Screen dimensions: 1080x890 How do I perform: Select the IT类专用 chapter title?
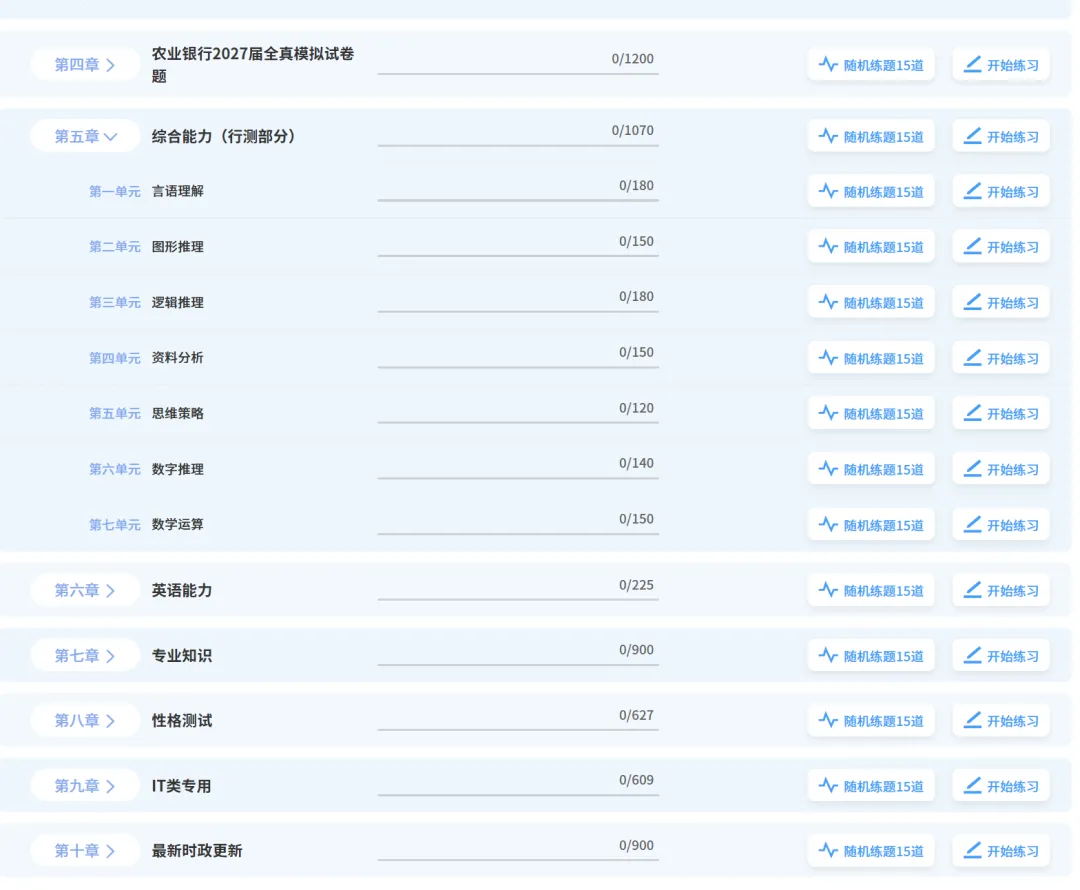(x=181, y=786)
